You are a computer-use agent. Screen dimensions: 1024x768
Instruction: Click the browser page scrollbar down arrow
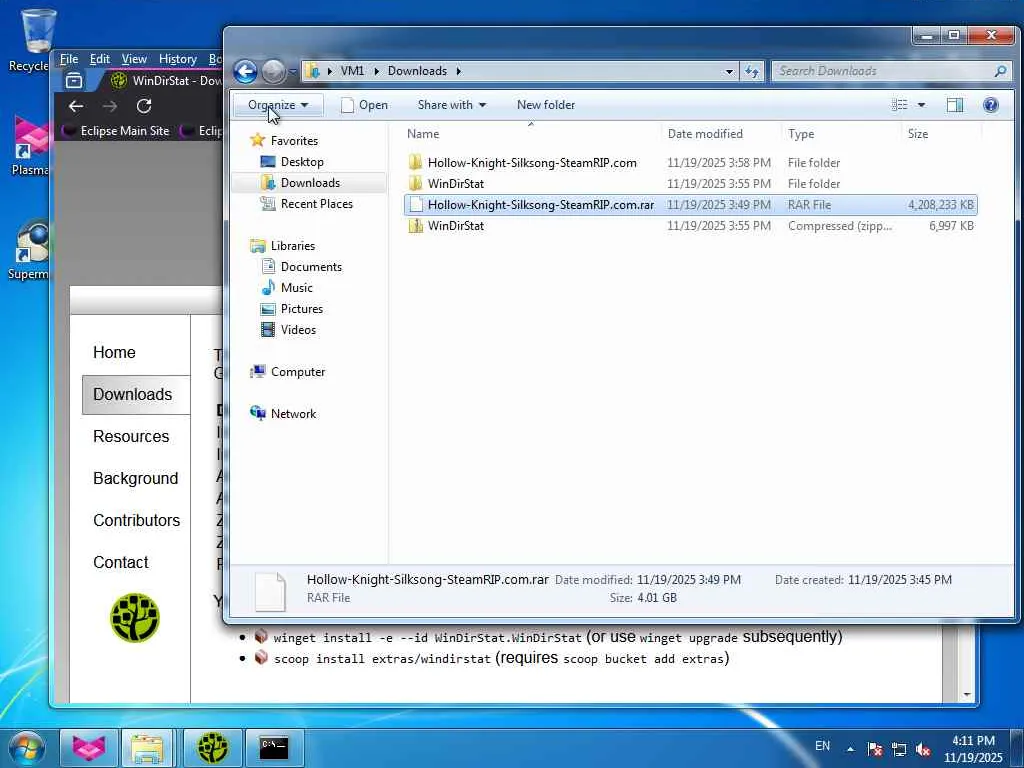pyautogui.click(x=967, y=694)
